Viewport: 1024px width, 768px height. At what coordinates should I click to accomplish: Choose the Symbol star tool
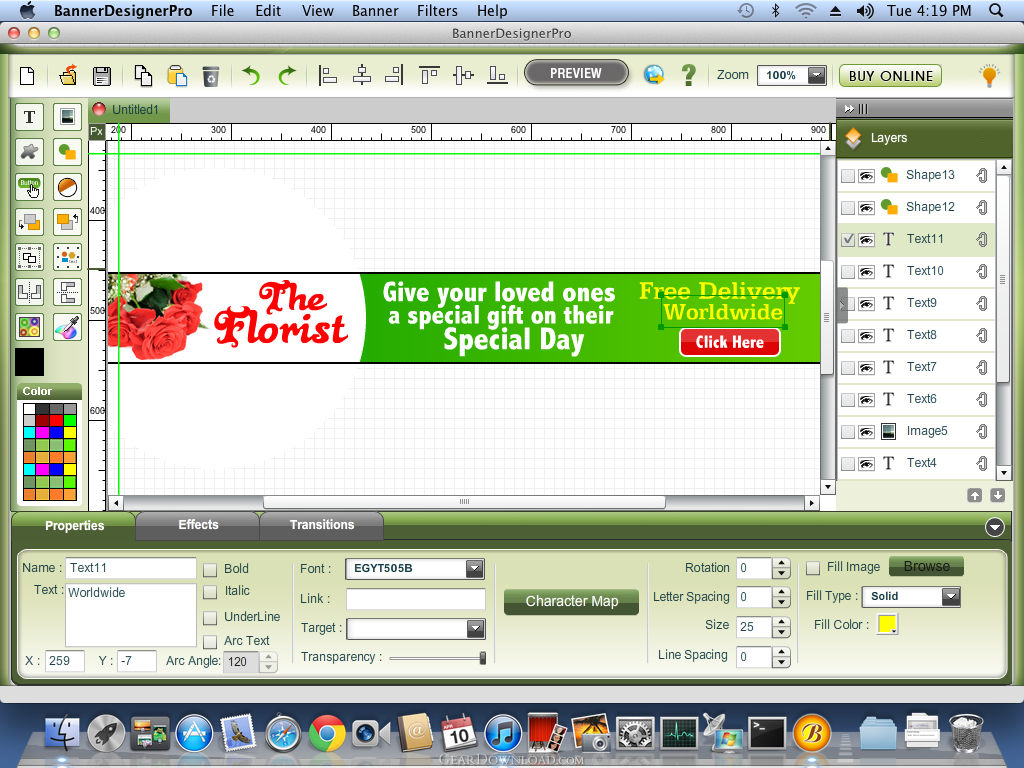pos(29,152)
